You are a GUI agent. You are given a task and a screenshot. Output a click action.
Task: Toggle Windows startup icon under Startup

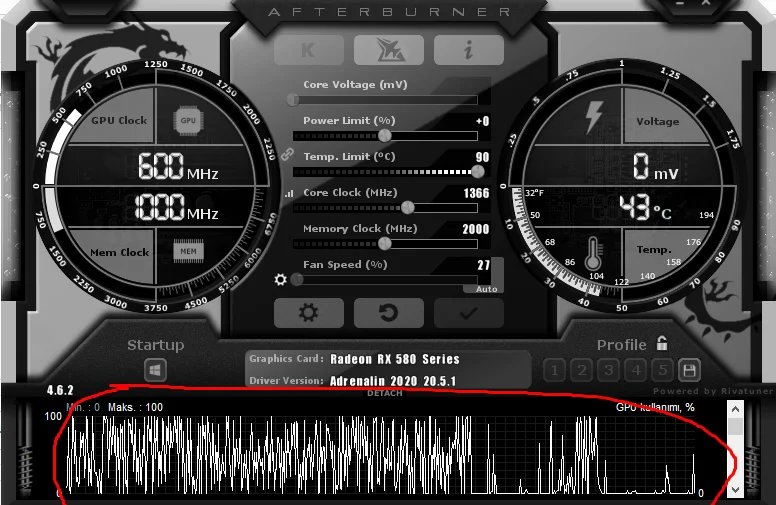point(155,370)
